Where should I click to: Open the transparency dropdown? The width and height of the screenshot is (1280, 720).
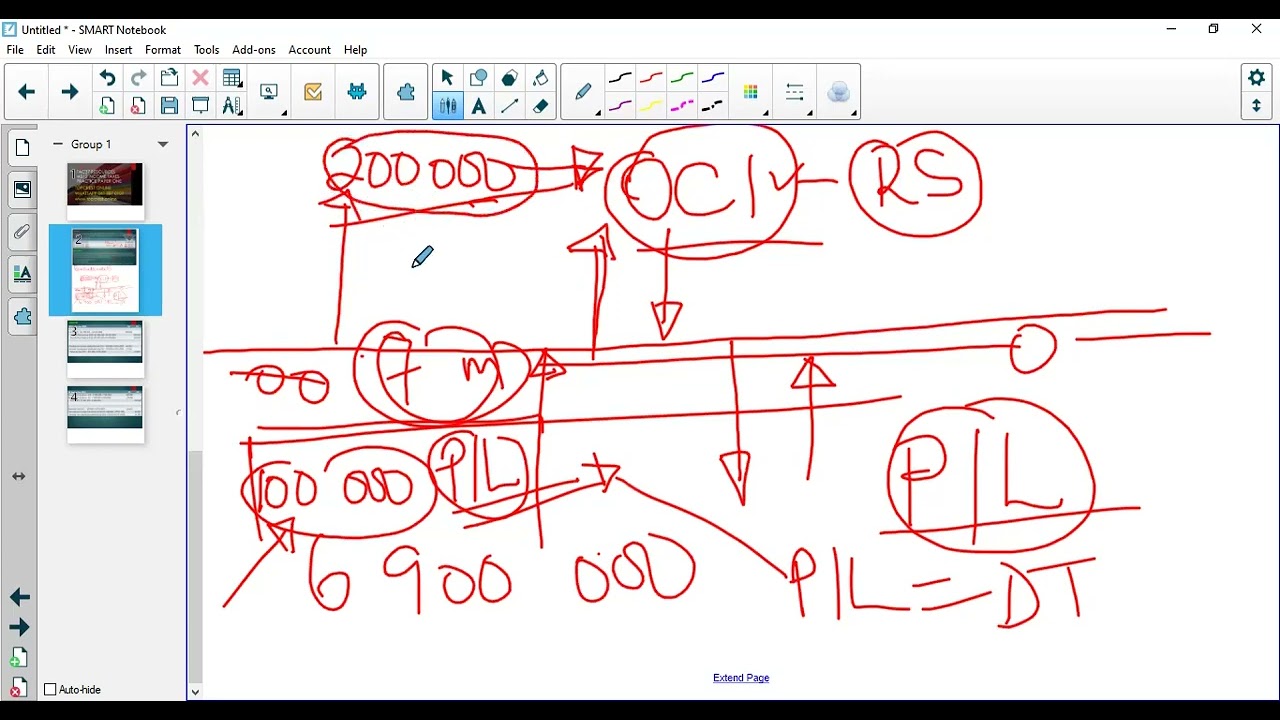(x=840, y=92)
